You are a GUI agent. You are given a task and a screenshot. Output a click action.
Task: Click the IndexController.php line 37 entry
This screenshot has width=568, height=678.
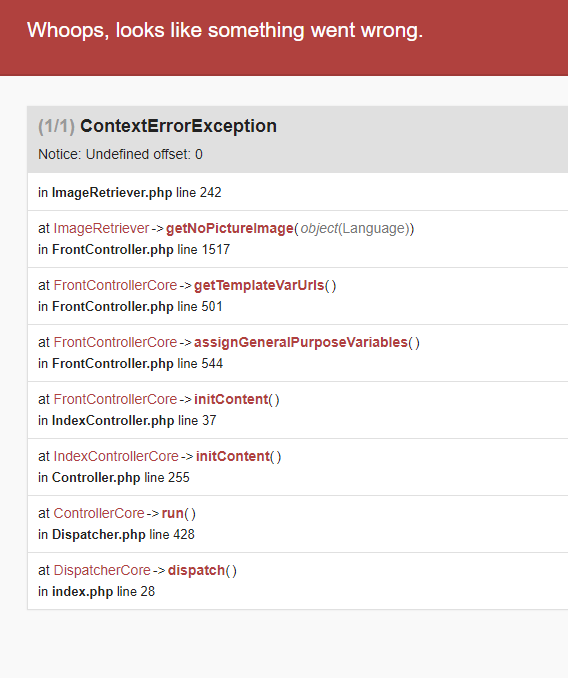[x=127, y=421]
